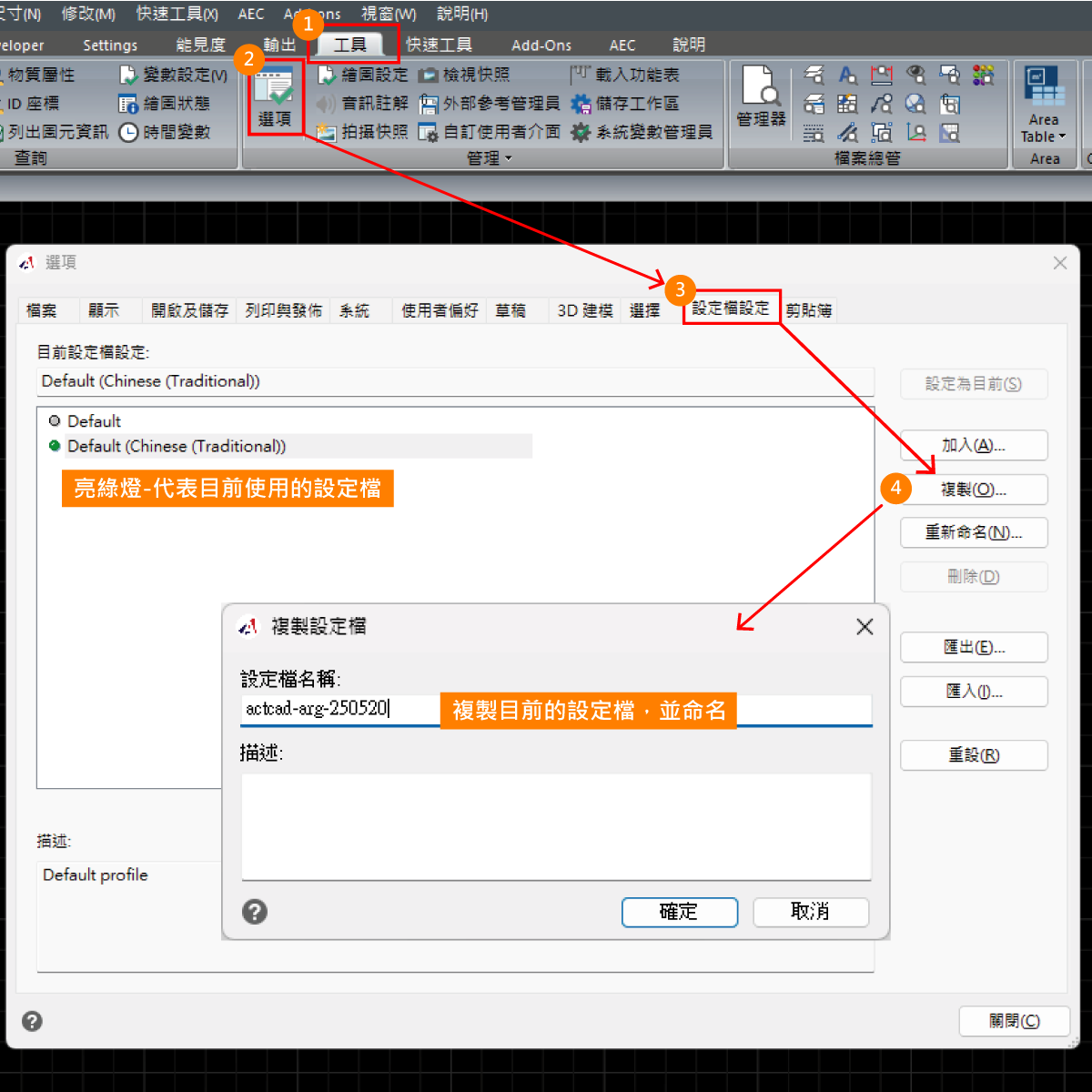Click the 重新命名(N)... button
The image size is (1092, 1092).
pyautogui.click(x=974, y=532)
